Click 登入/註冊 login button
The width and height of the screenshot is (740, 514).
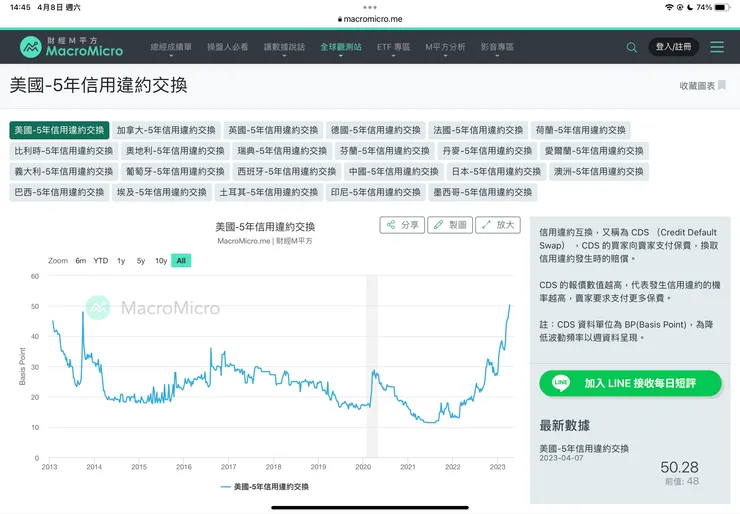click(x=673, y=47)
